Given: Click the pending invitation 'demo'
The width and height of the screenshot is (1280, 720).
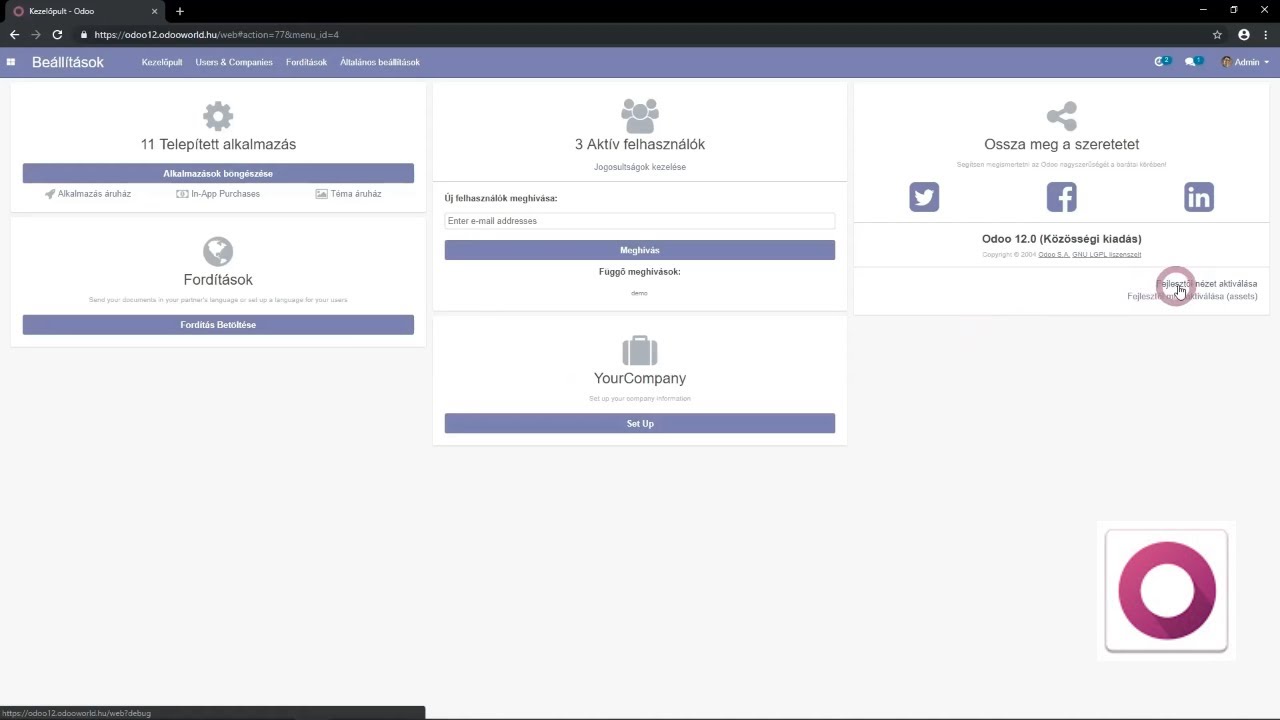Looking at the screenshot, I should (x=640, y=293).
